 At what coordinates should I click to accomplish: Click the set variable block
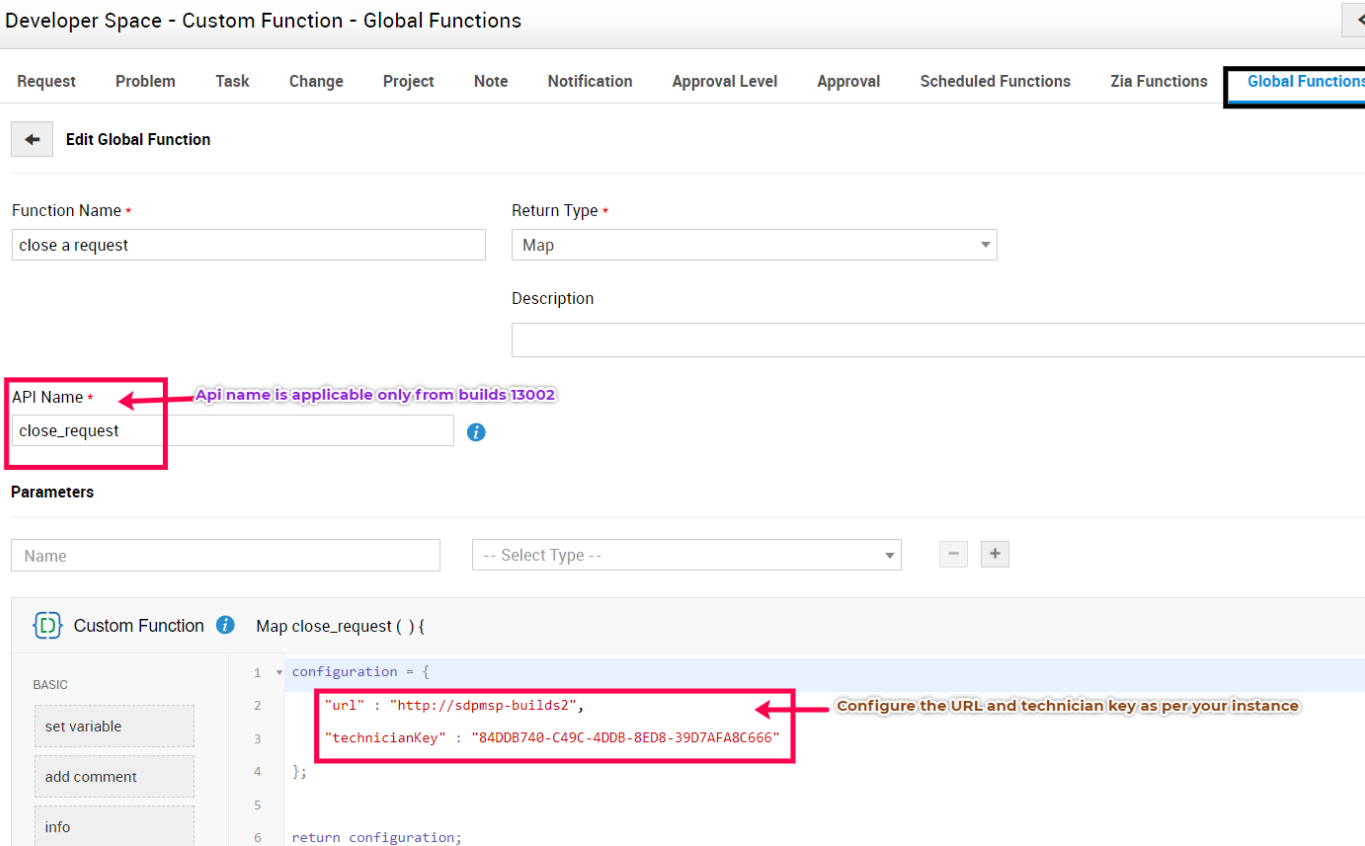(114, 726)
